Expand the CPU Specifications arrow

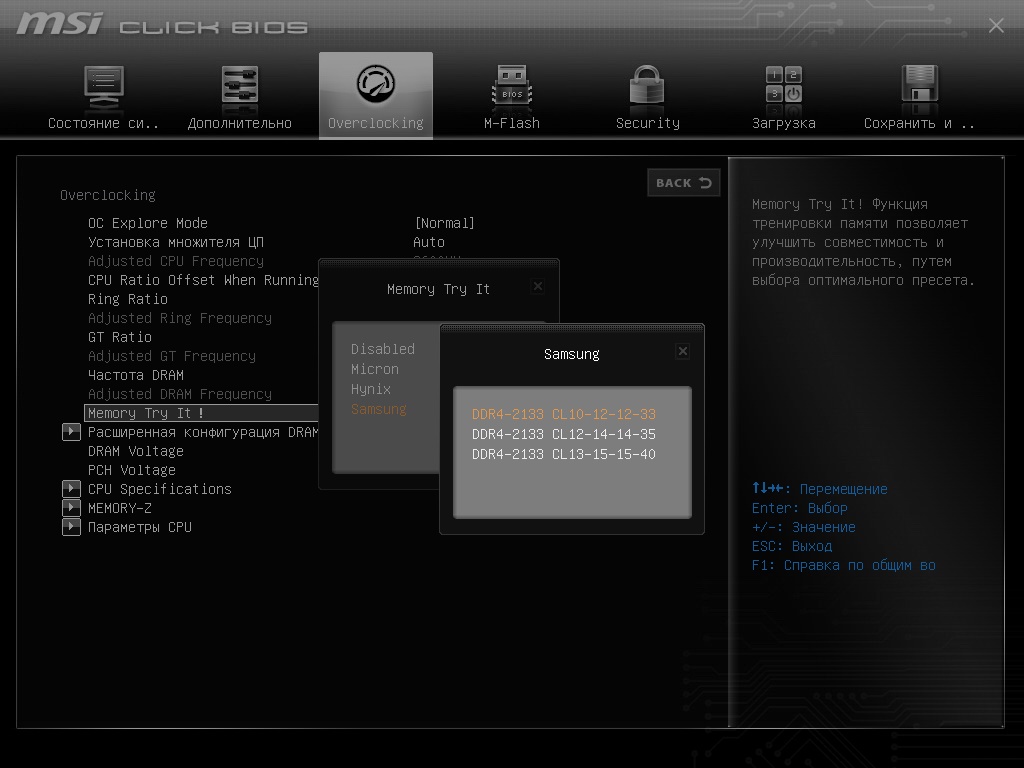[x=71, y=488]
